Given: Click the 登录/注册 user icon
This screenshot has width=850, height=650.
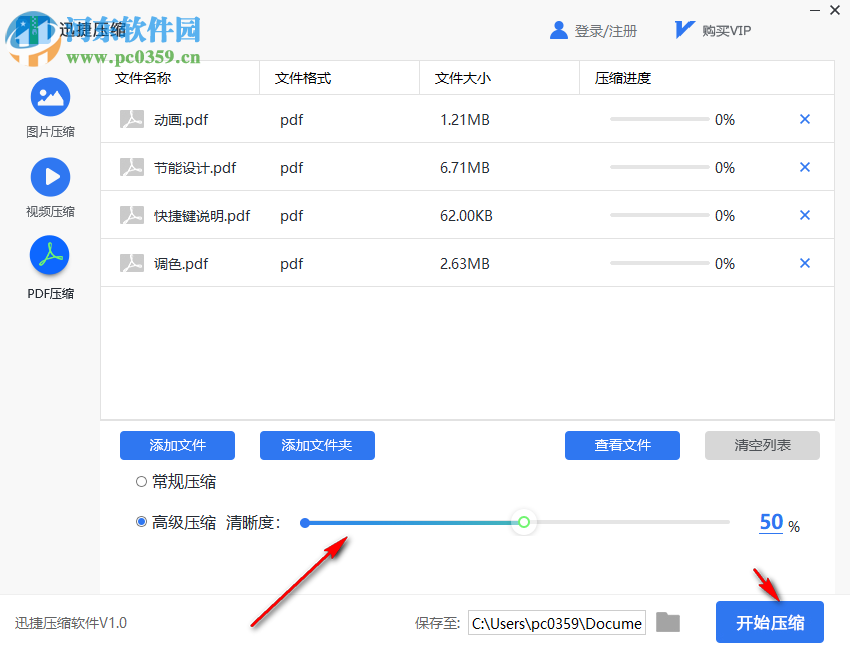Looking at the screenshot, I should [x=558, y=30].
